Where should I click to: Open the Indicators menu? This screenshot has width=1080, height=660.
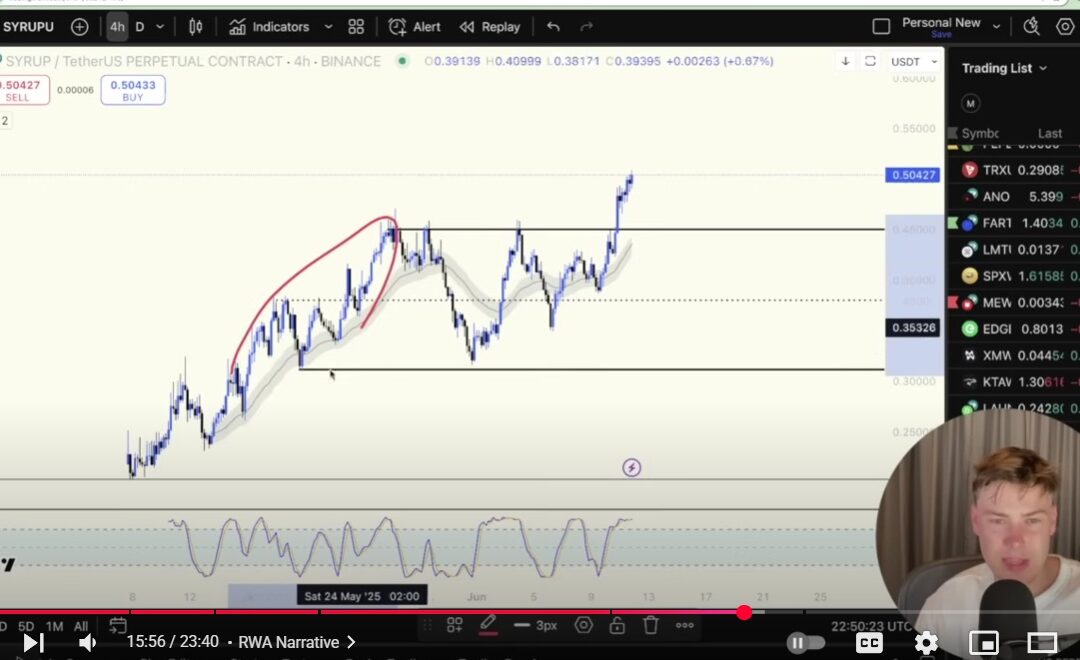pyautogui.click(x=269, y=27)
